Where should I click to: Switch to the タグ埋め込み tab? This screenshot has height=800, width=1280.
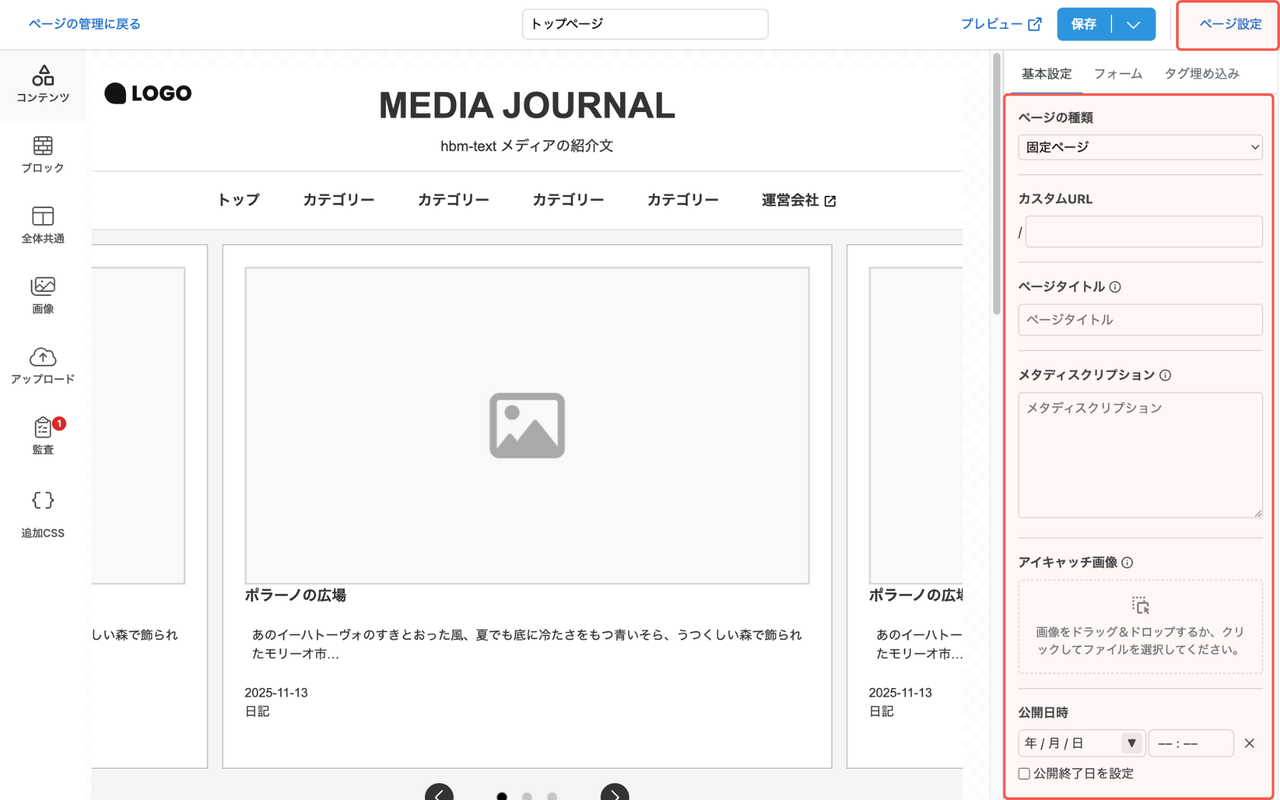1203,73
